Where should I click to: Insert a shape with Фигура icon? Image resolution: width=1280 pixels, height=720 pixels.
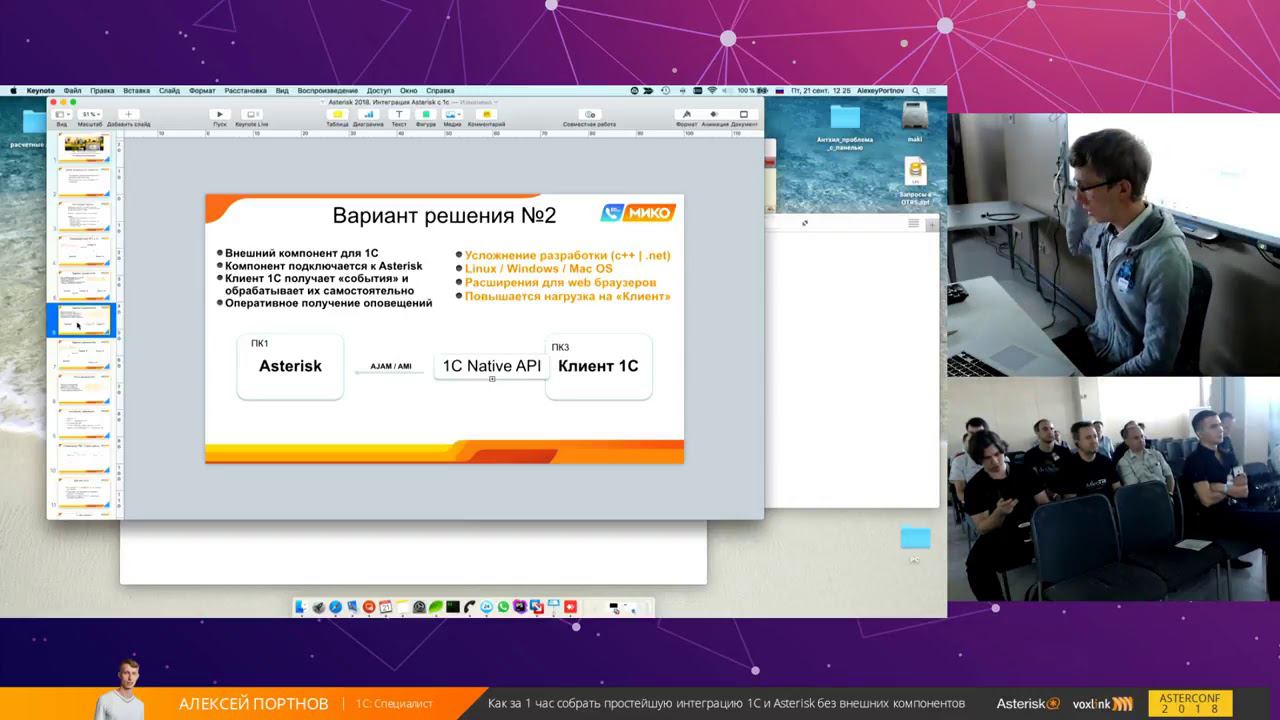426,115
